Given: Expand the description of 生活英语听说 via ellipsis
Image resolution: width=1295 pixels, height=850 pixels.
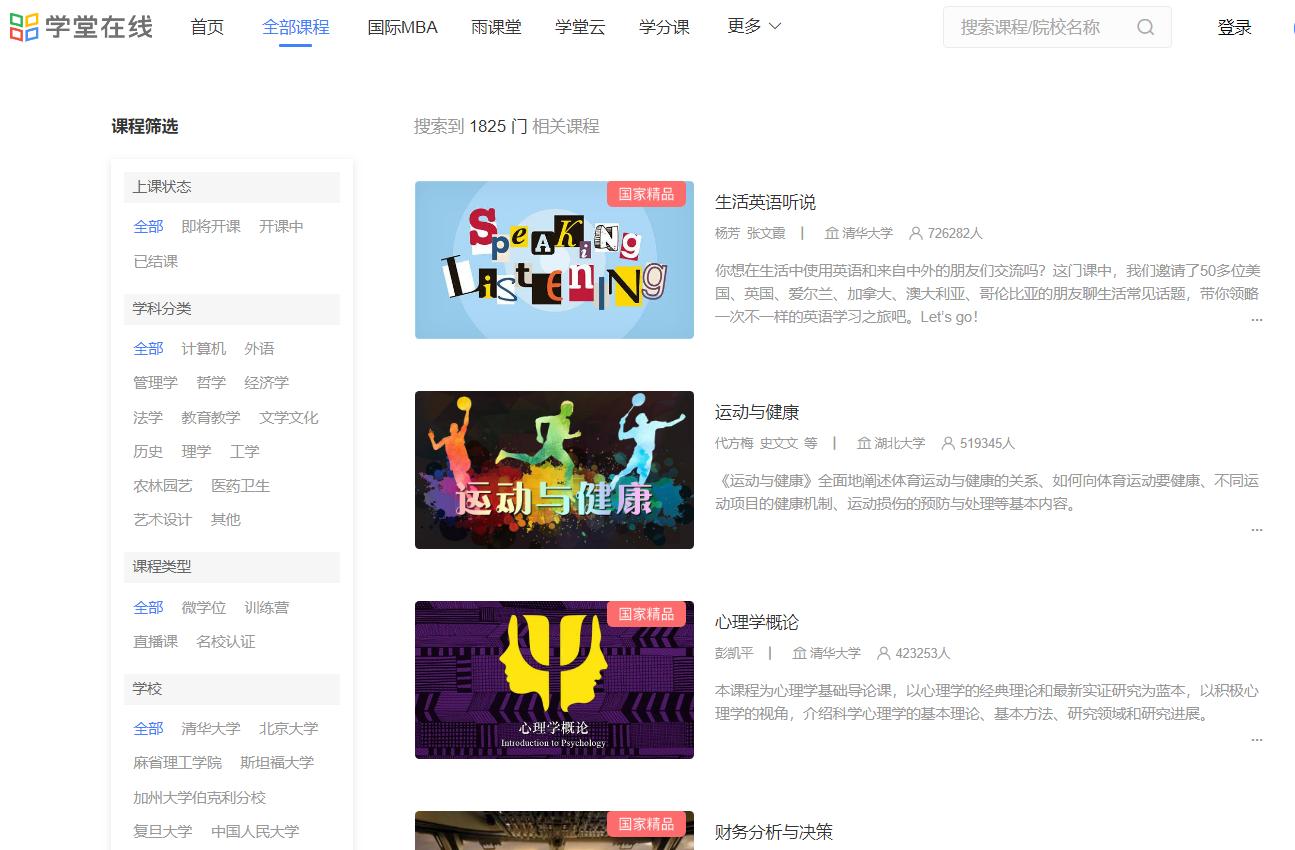Looking at the screenshot, I should click(1256, 319).
